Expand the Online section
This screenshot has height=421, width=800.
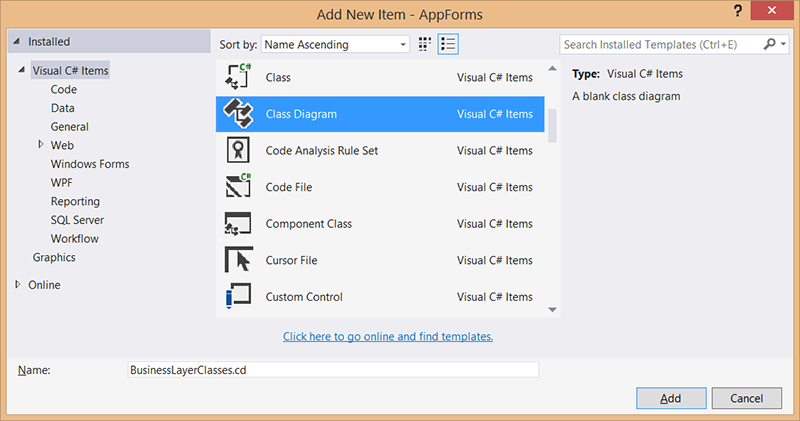18,284
